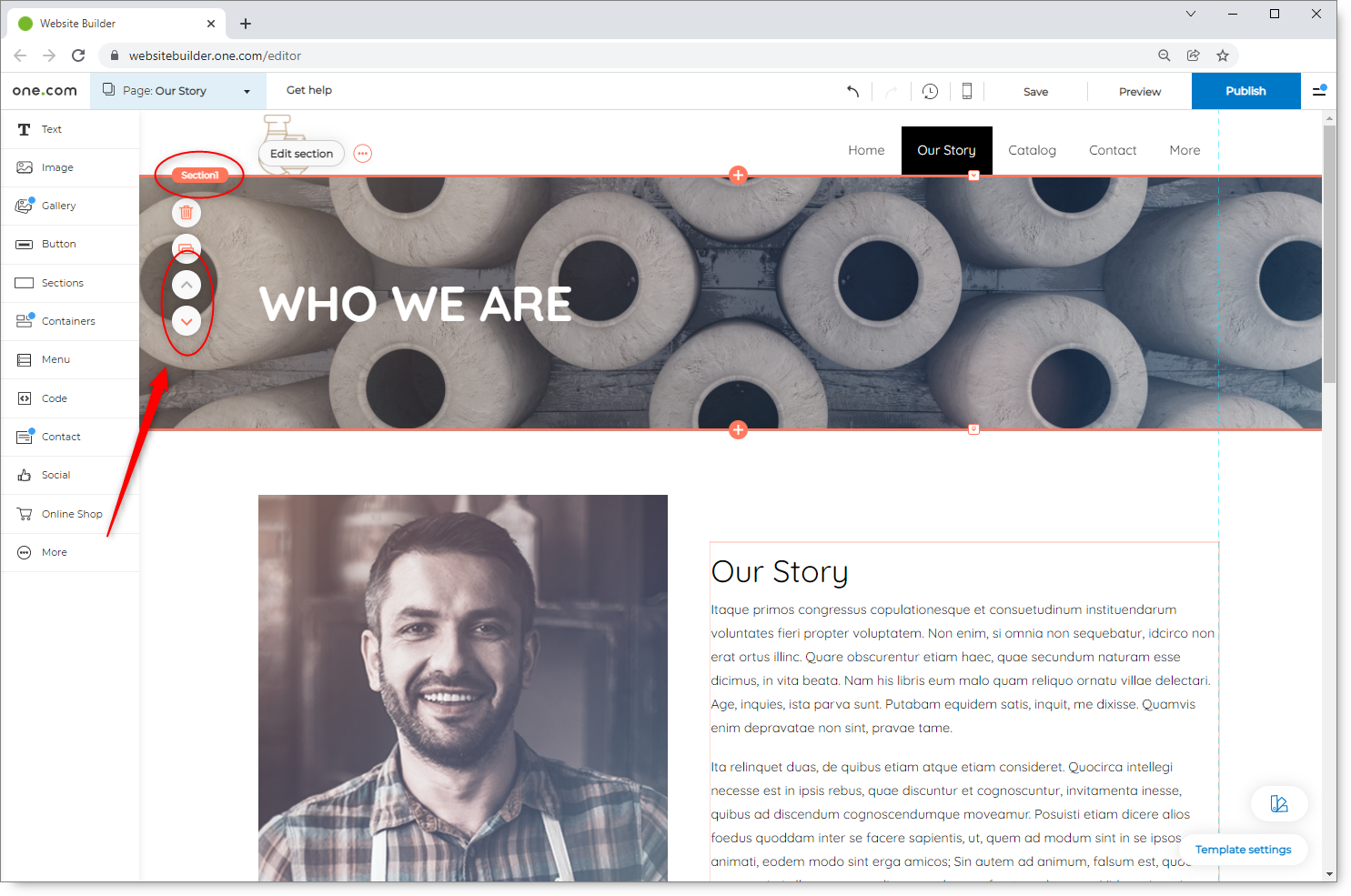Add a section with the top plus button
The width and height of the screenshot is (1351, 896).
[x=738, y=175]
